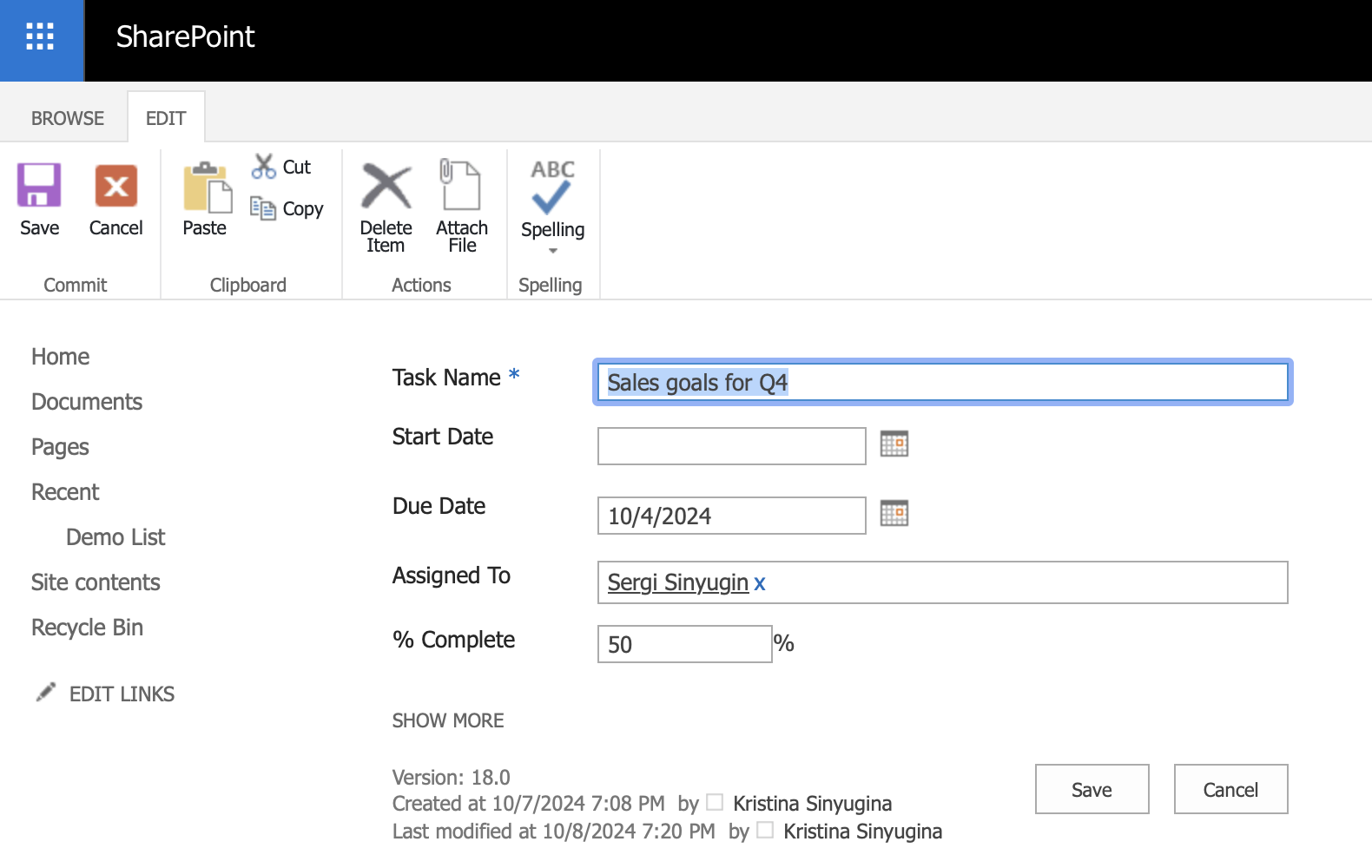The height and width of the screenshot is (868, 1372).
Task: Delete this item with Delete Item
Action: [386, 187]
